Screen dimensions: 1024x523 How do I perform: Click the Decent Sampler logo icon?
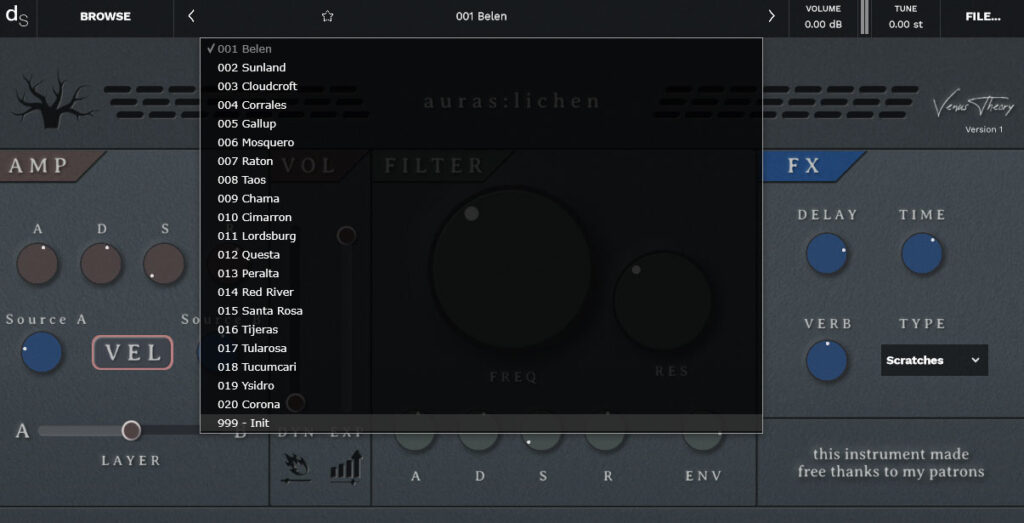coord(17,16)
